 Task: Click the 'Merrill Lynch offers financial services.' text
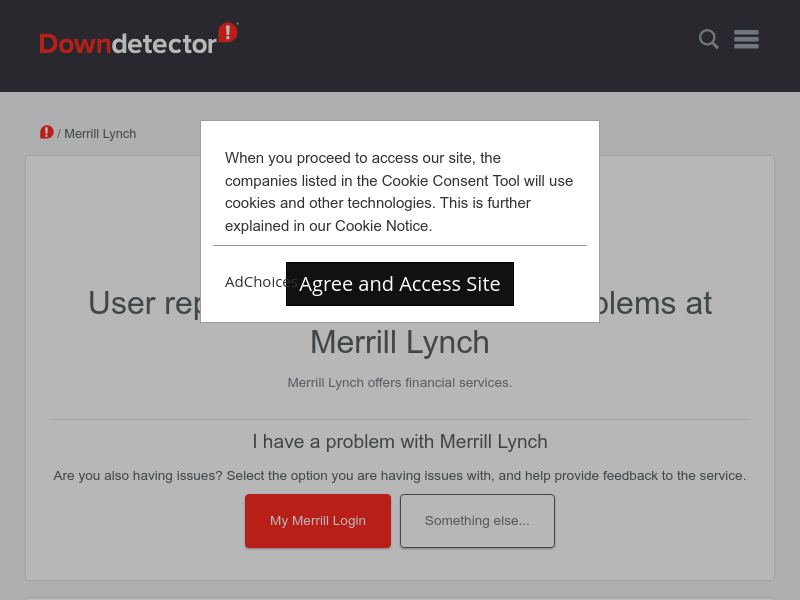(399, 383)
